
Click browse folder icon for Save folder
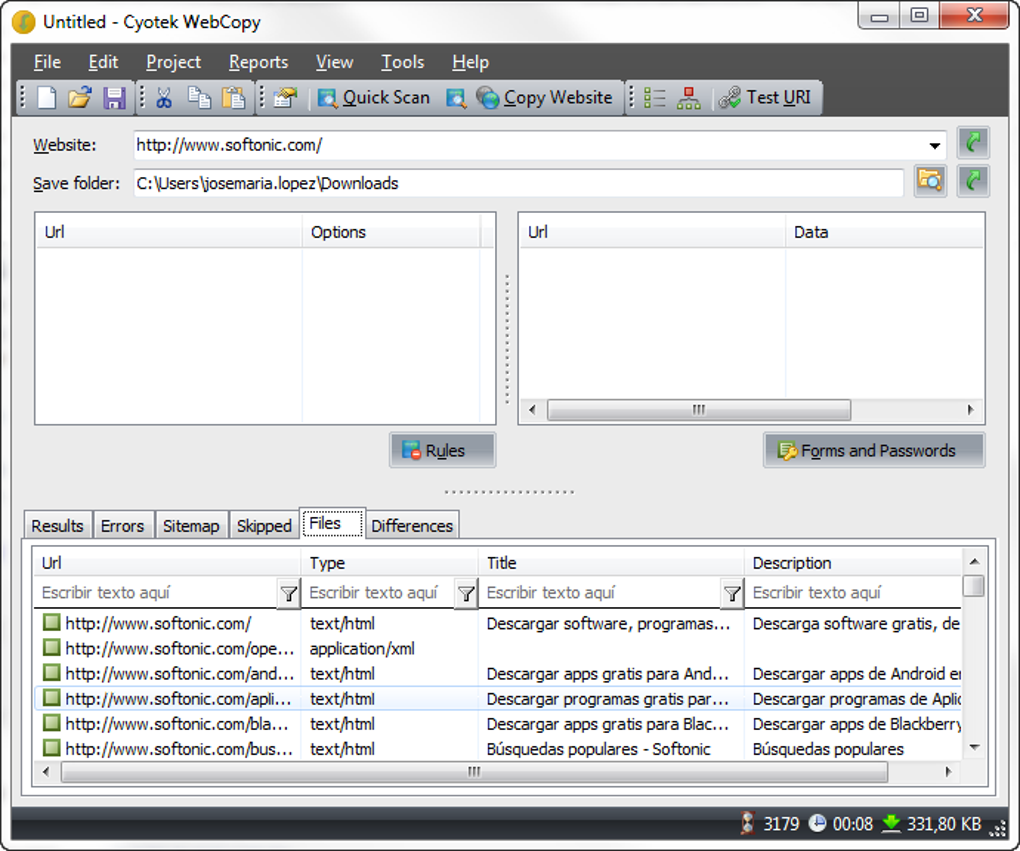coord(930,180)
